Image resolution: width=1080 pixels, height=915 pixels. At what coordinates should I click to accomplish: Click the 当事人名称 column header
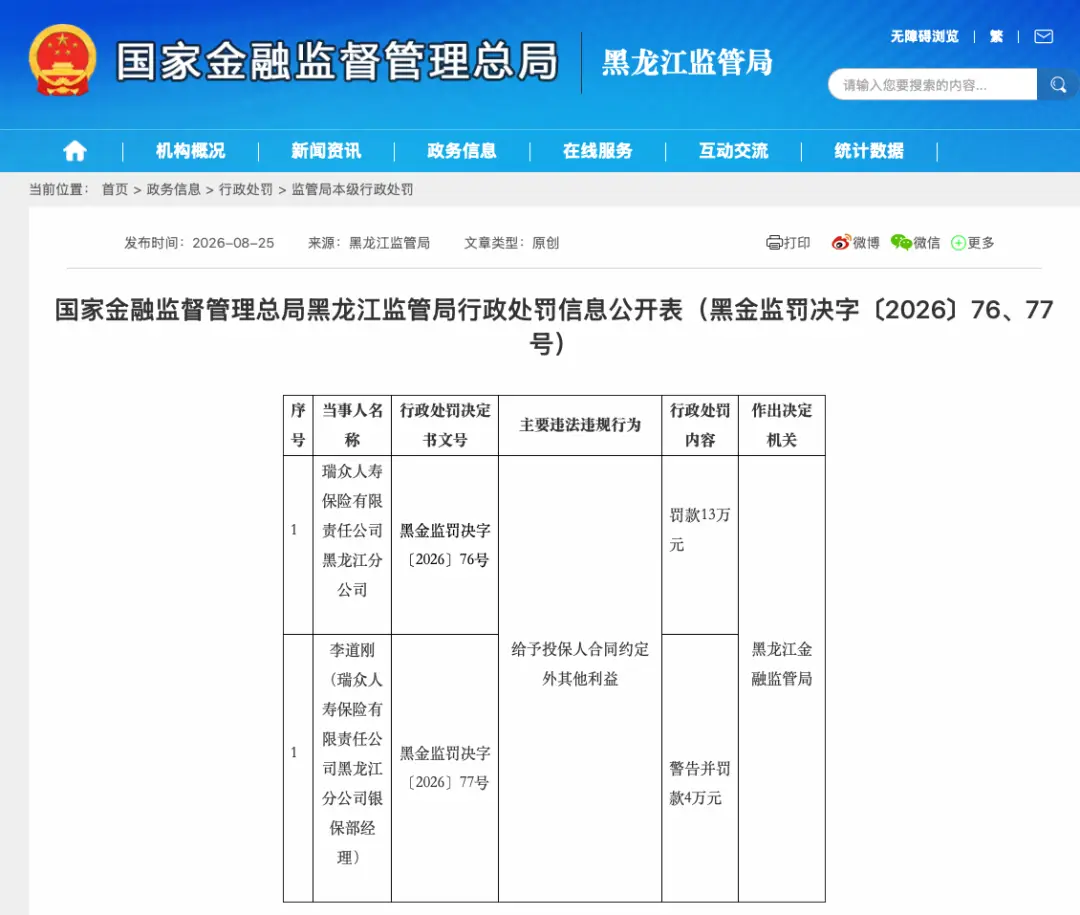[x=352, y=425]
